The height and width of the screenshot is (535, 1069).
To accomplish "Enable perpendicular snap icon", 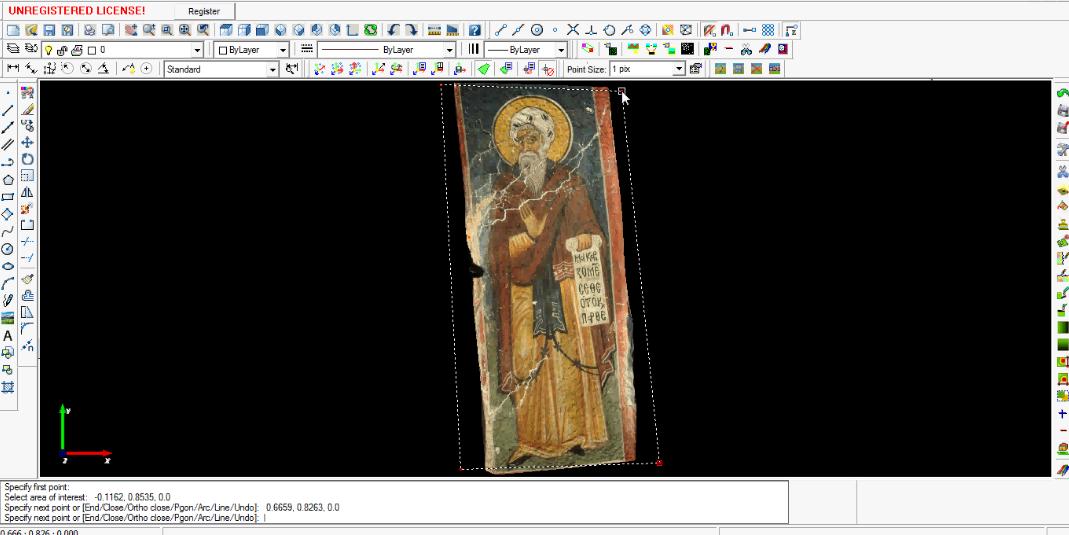I will coord(591,30).
